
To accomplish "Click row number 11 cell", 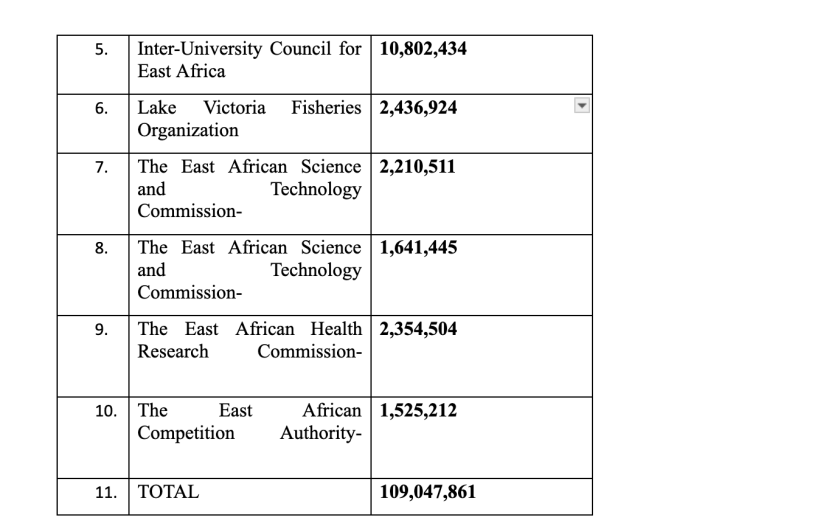I will 98,493.
